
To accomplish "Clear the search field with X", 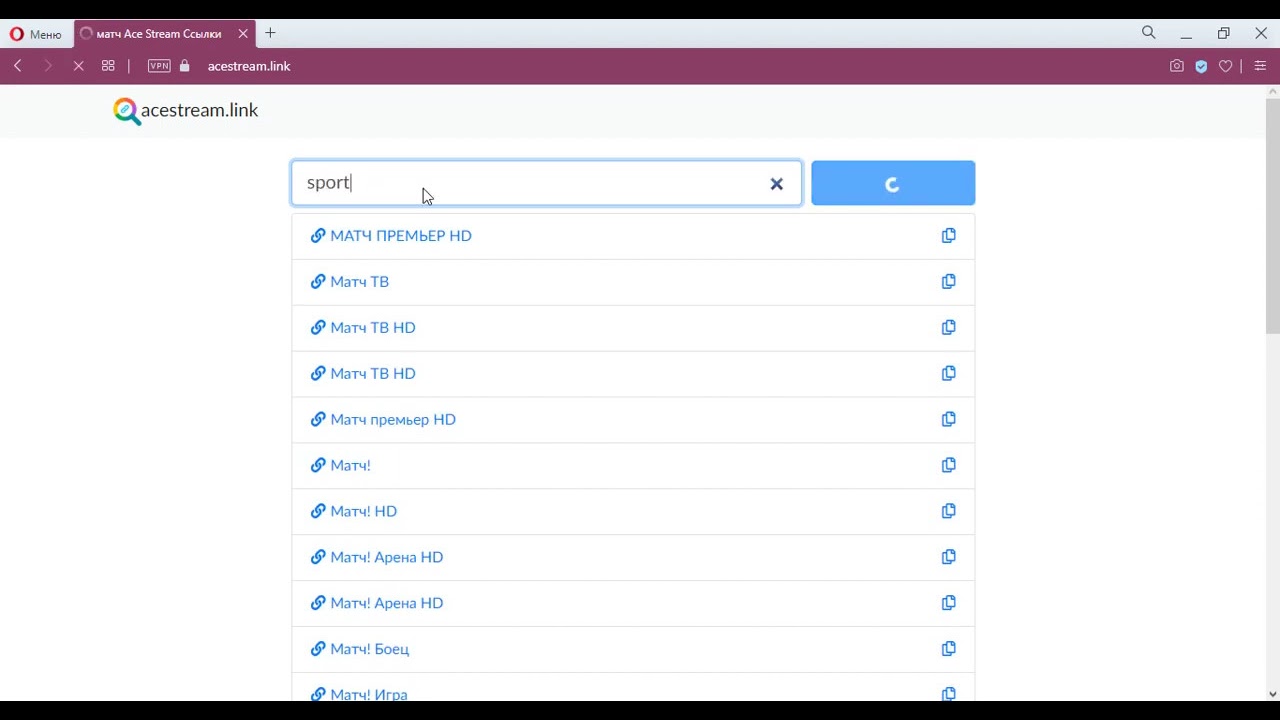I will pyautogui.click(x=777, y=184).
